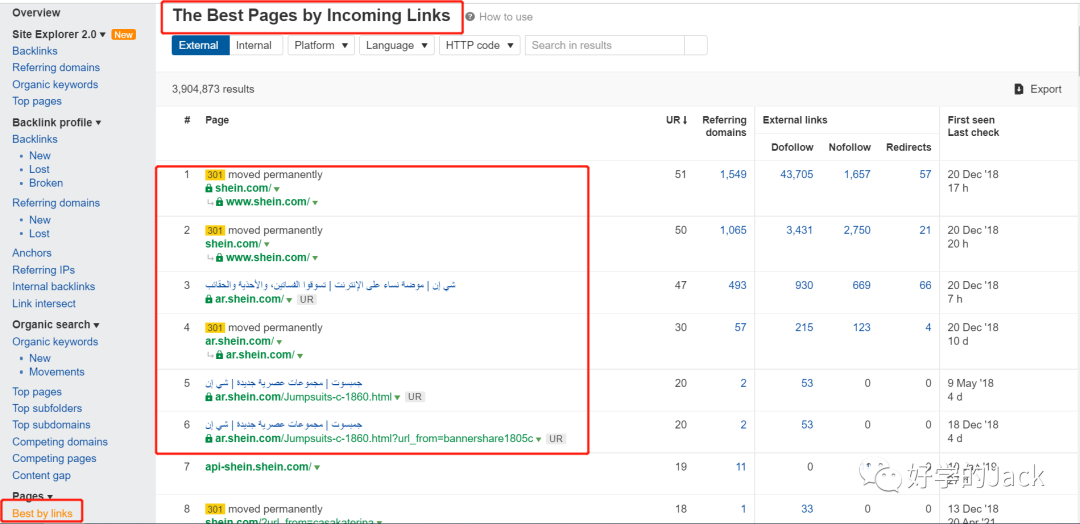Viewport: 1080px width, 524px height.
Task: Open Top subfolders in the sidebar
Action: (47, 408)
